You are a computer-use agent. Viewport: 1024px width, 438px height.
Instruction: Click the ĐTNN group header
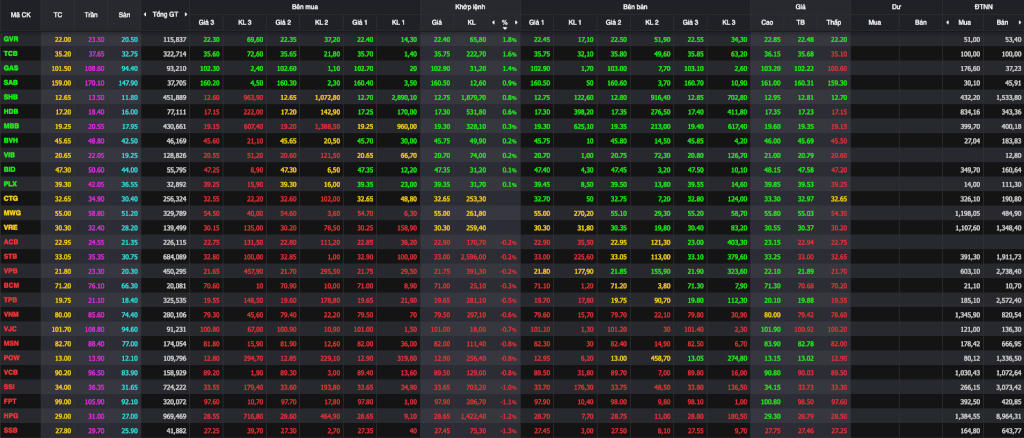coord(983,6)
